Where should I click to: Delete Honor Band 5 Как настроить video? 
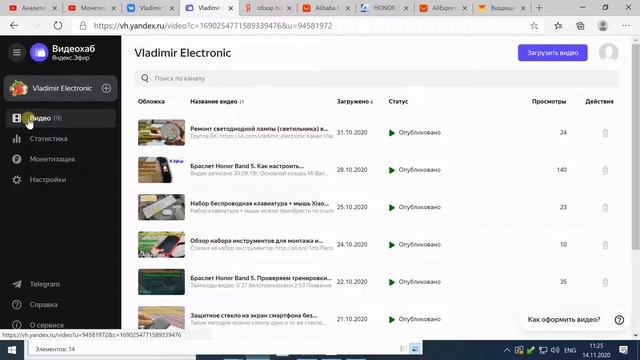pos(605,170)
